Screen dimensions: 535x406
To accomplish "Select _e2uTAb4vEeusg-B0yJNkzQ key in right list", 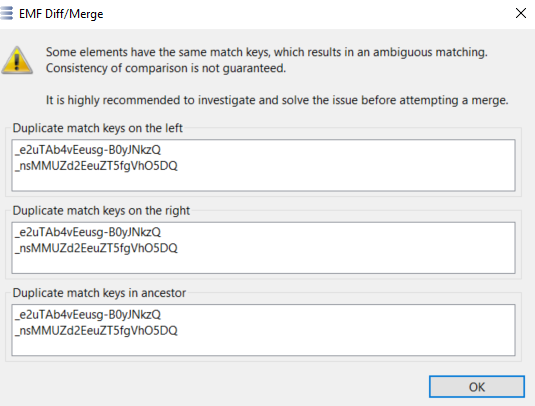I will [x=88, y=232].
